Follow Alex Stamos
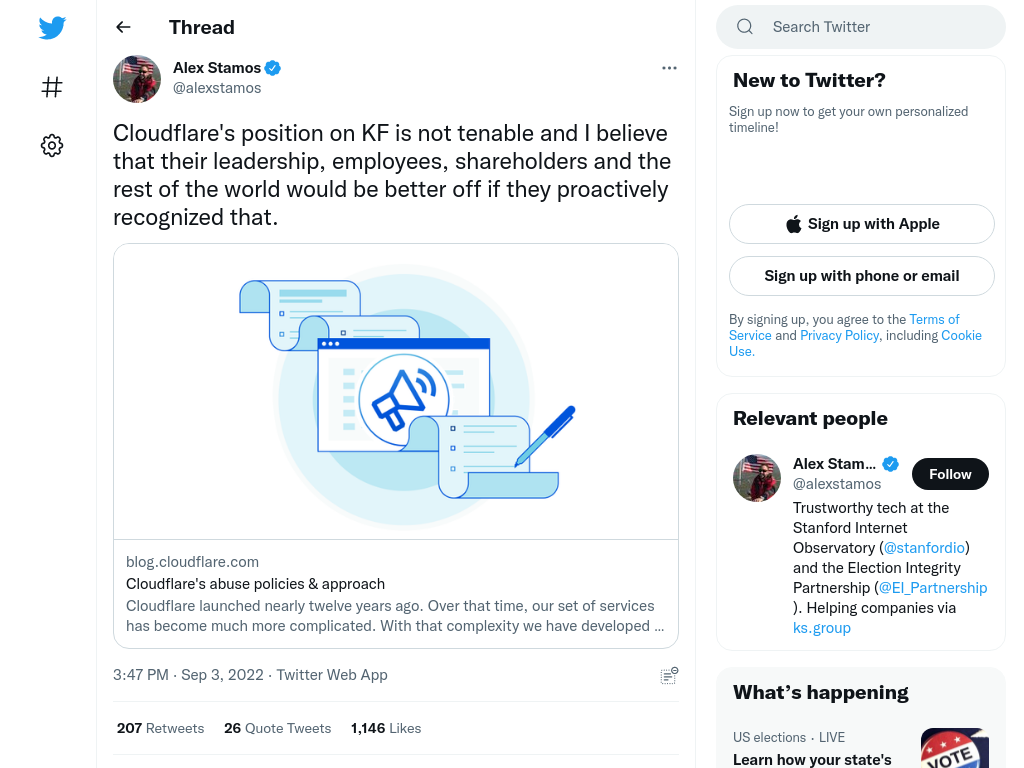 pos(950,474)
